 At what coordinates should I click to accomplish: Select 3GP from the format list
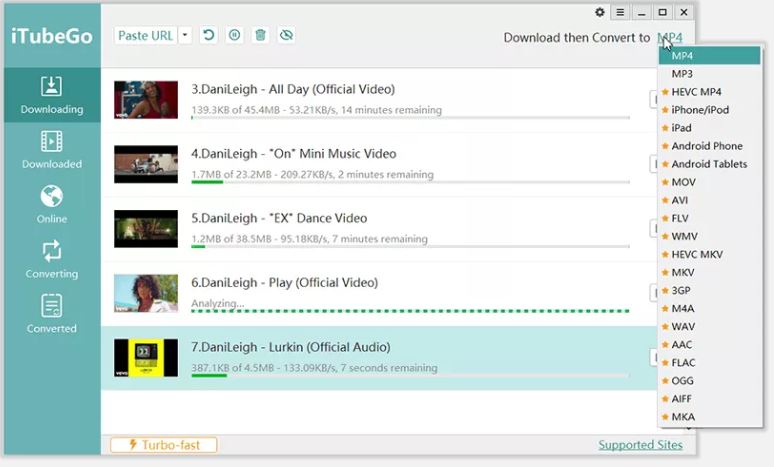[x=709, y=290]
